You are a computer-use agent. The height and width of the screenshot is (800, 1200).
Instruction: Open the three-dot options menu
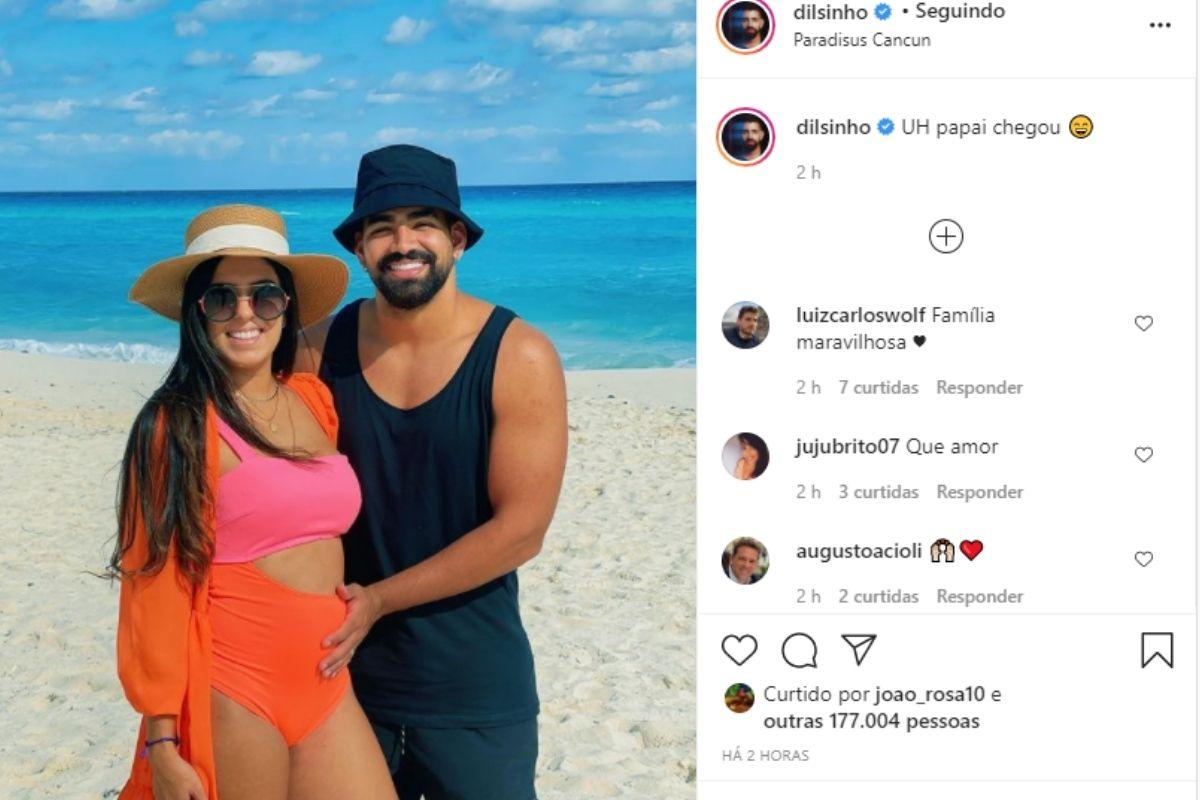1159,25
